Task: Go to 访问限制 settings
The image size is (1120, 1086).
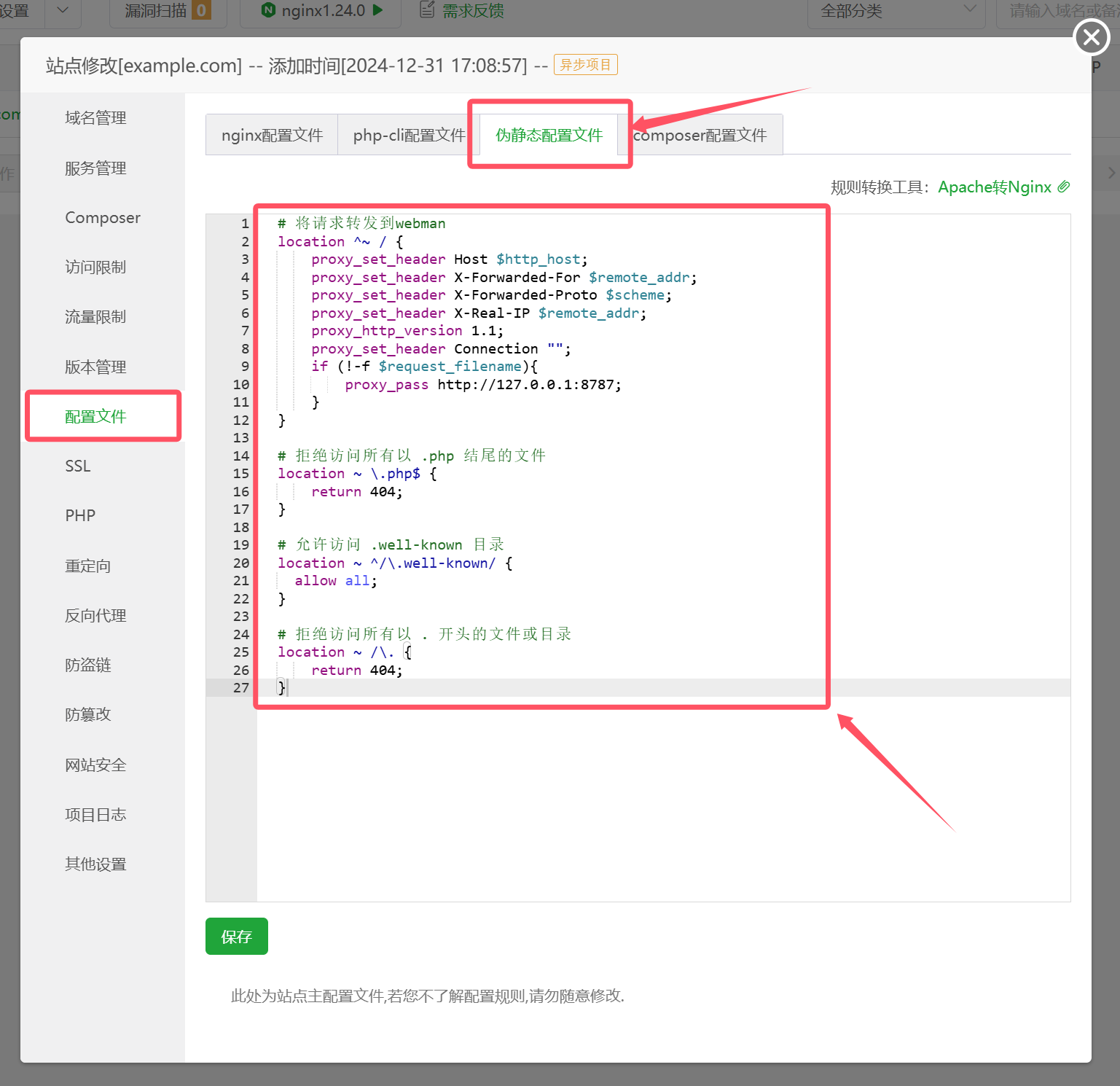Action: pos(95,267)
